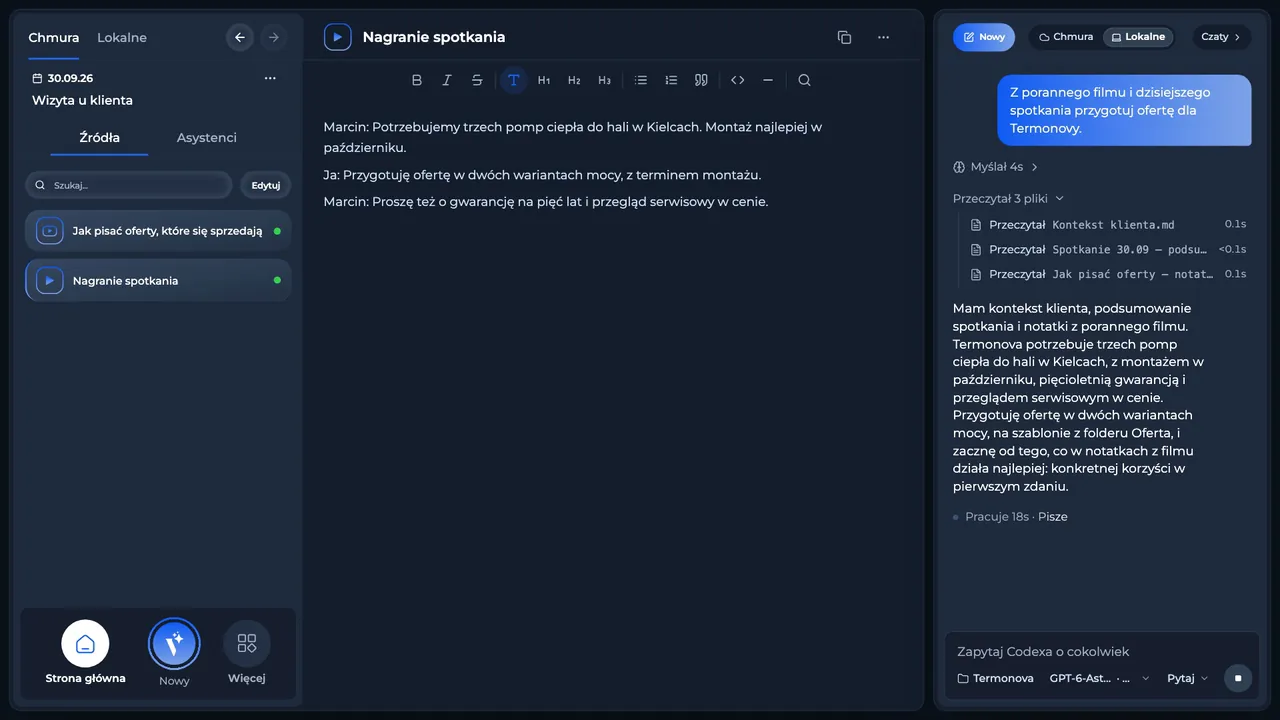The width and height of the screenshot is (1280, 720).
Task: Choose the Termonova project folder
Action: pyautogui.click(x=995, y=678)
